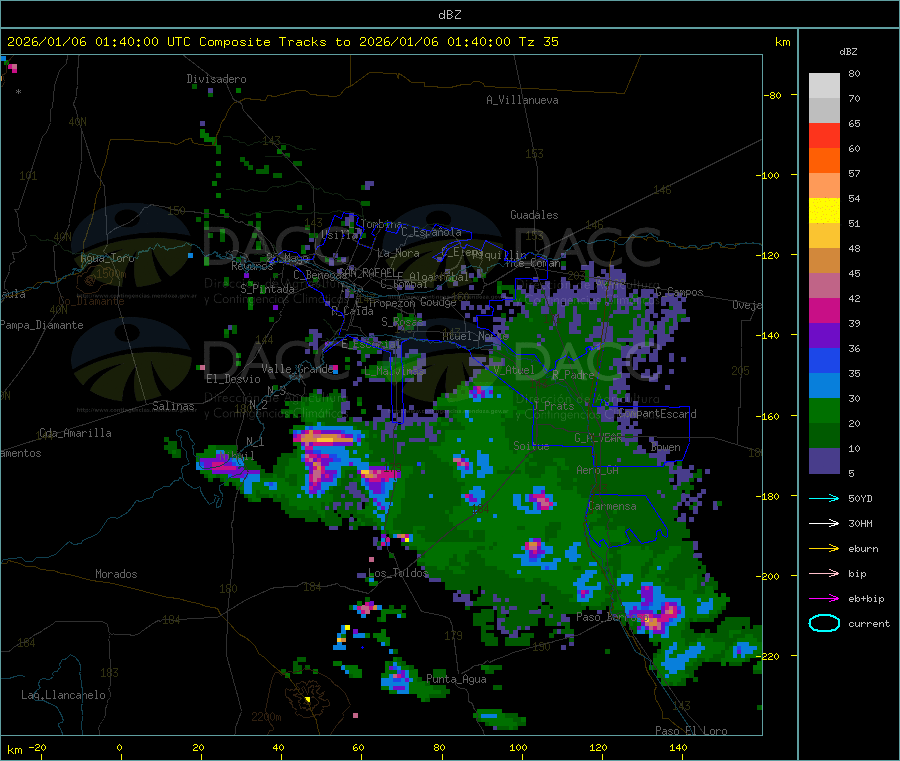Click the 'V_Atuel' map label
This screenshot has width=900, height=761.
pyautogui.click(x=513, y=370)
